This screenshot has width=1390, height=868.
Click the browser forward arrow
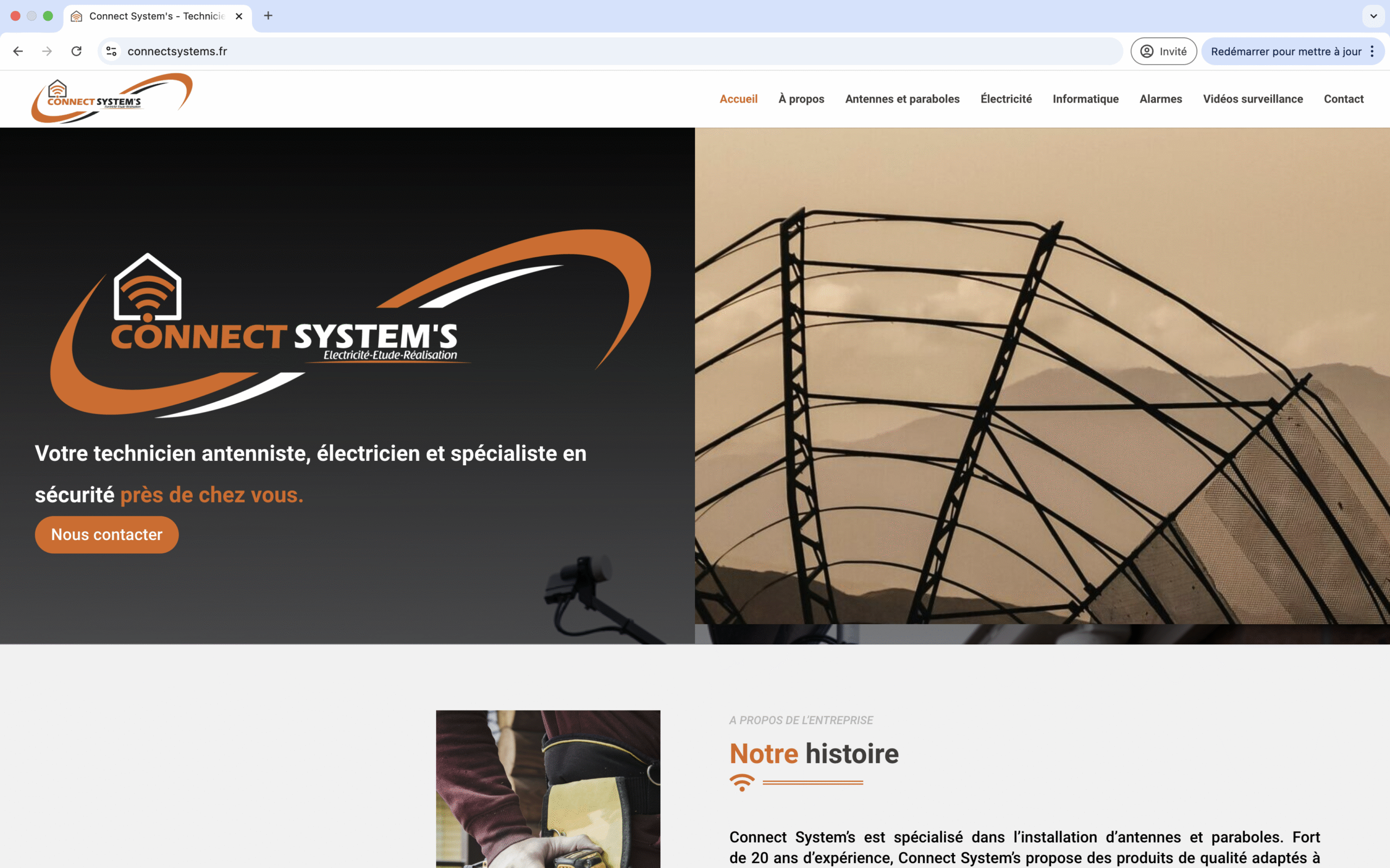[x=47, y=51]
